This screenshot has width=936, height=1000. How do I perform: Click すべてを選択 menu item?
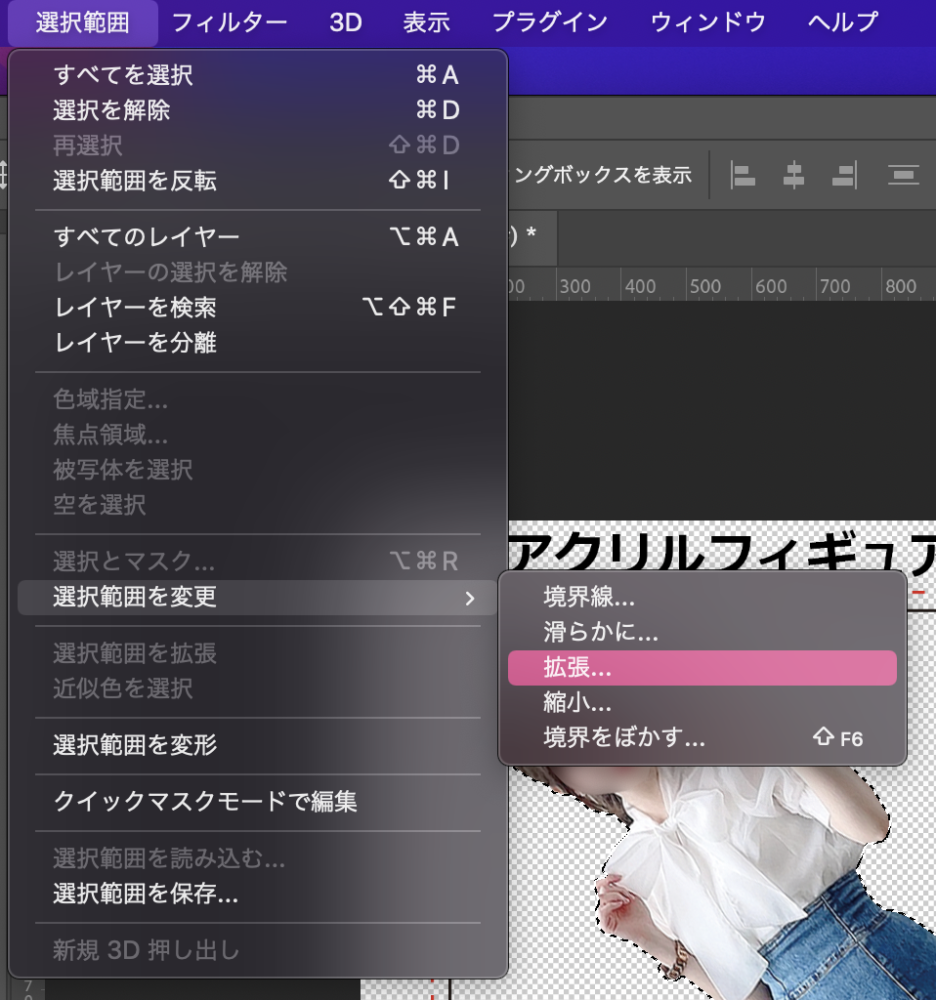[124, 74]
